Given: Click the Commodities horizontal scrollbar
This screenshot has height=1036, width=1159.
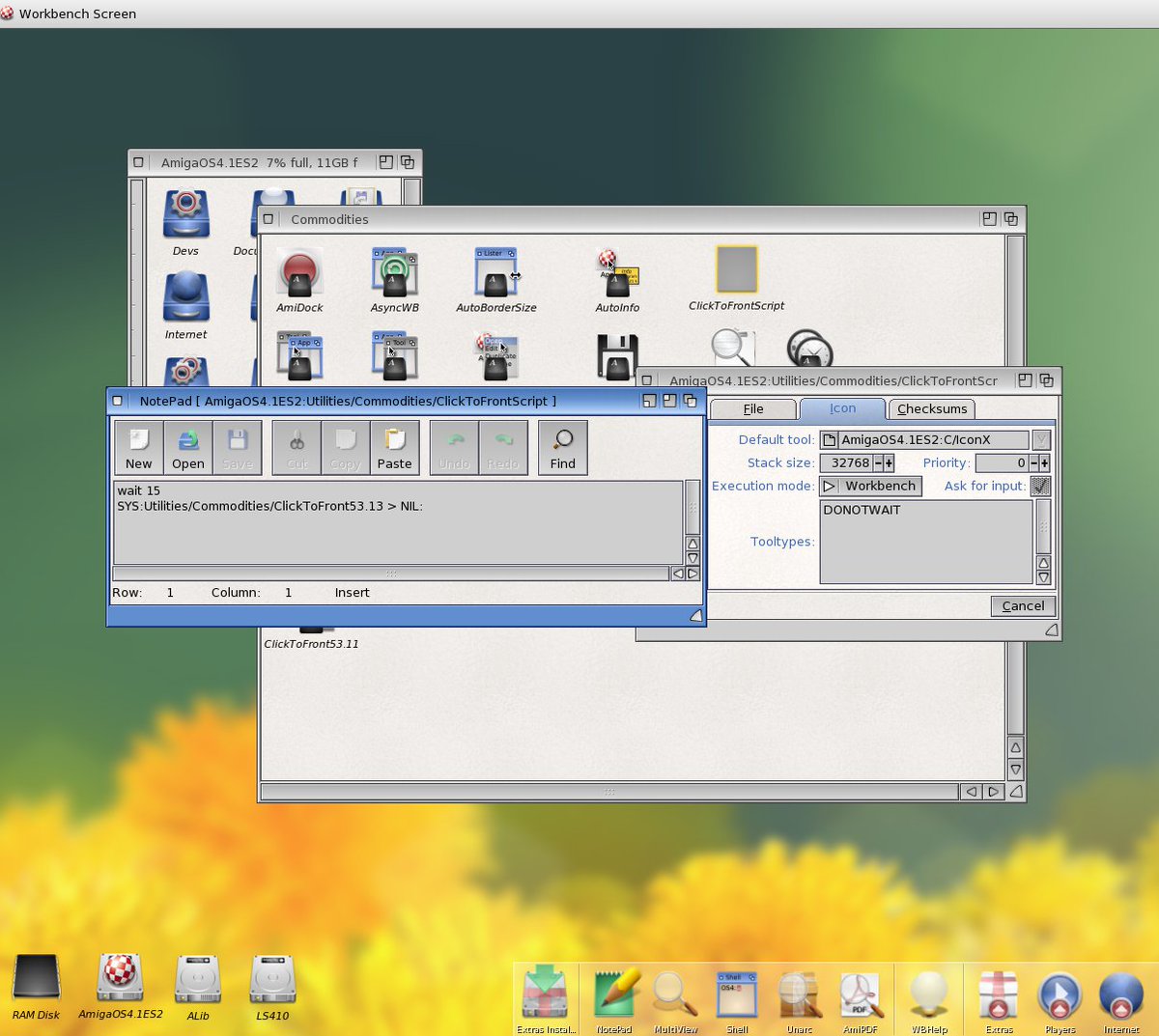Looking at the screenshot, I should tap(610, 792).
